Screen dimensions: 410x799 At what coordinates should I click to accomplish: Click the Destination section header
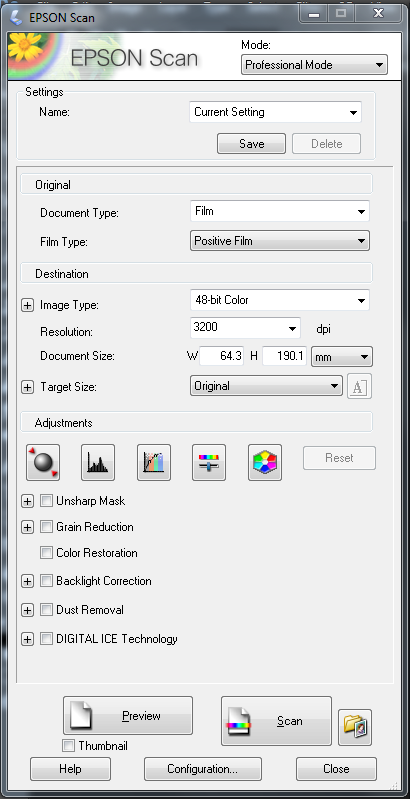click(196, 273)
